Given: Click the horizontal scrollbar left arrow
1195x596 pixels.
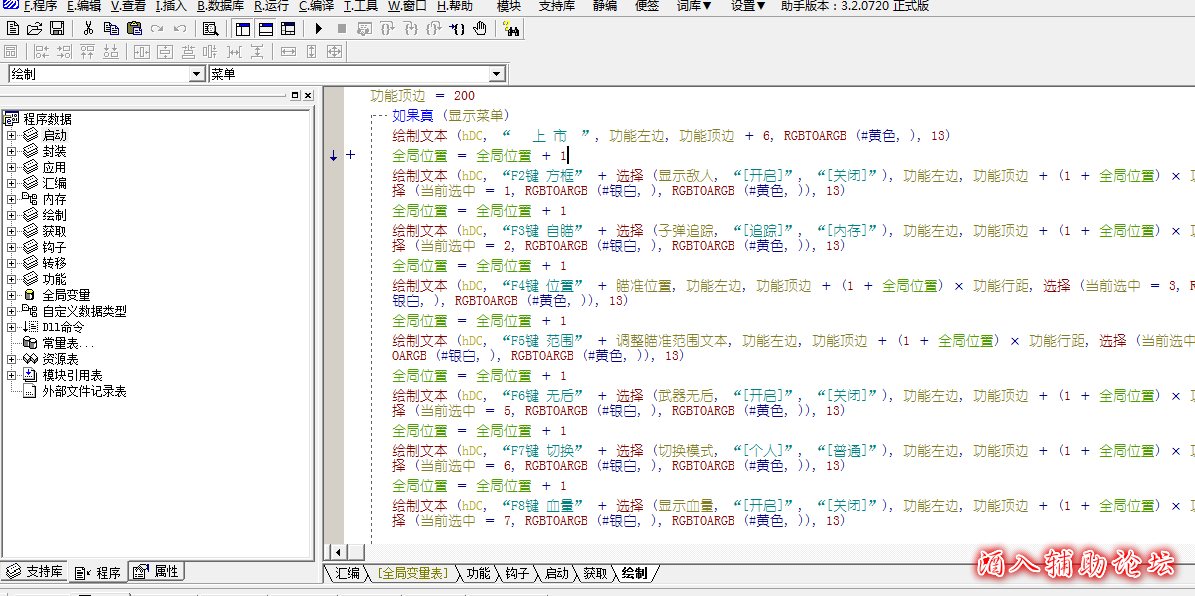Looking at the screenshot, I should 336,552.
